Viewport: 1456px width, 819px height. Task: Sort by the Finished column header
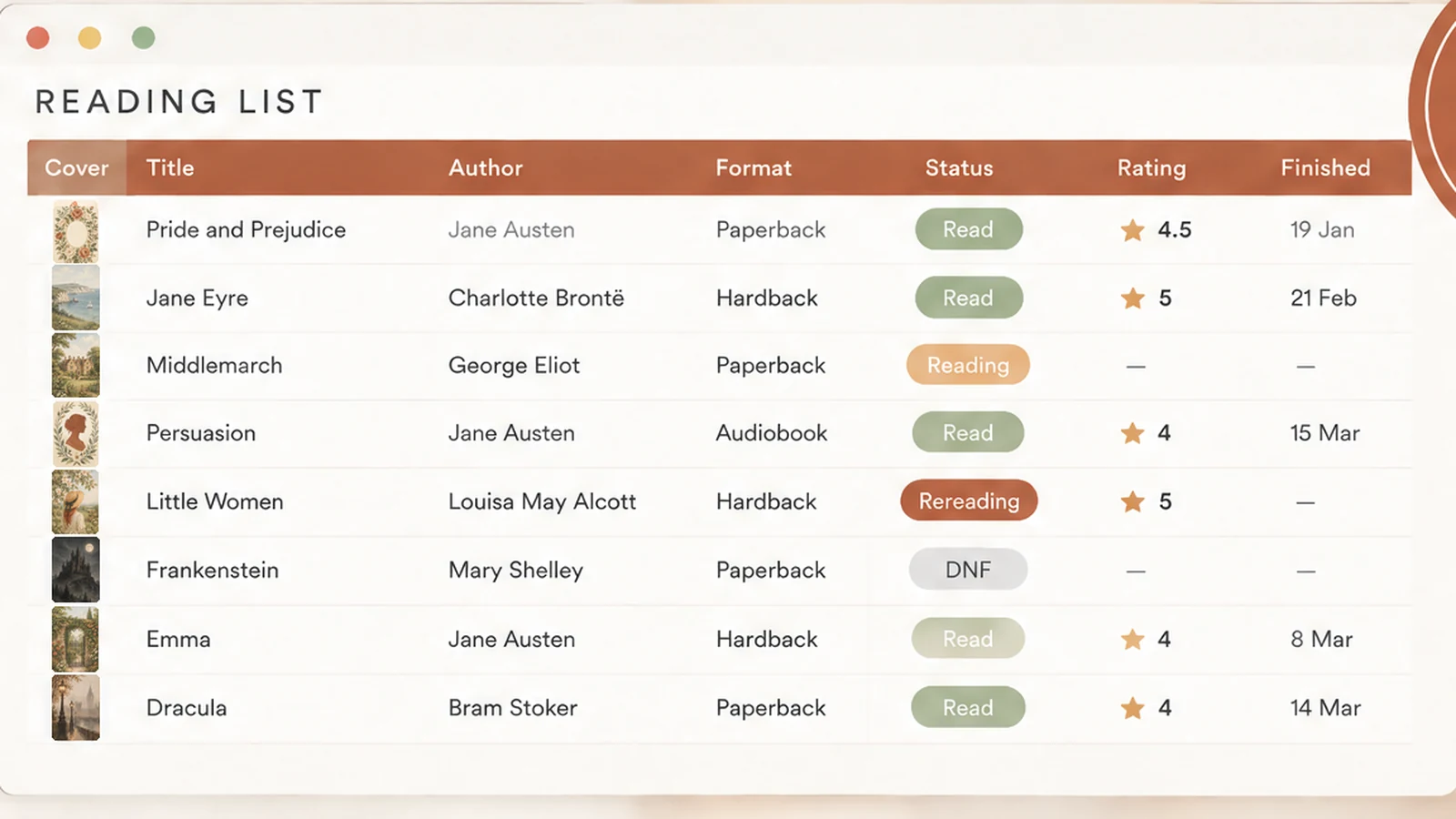point(1326,168)
